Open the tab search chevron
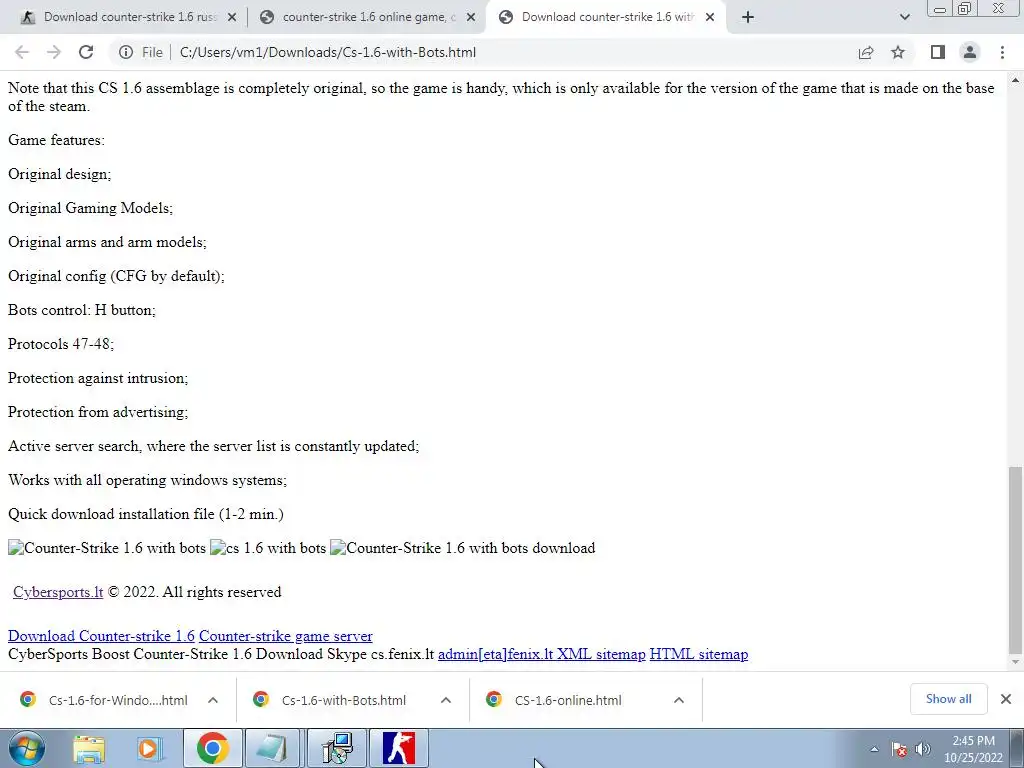Viewport: 1024px width, 768px height. 904,17
